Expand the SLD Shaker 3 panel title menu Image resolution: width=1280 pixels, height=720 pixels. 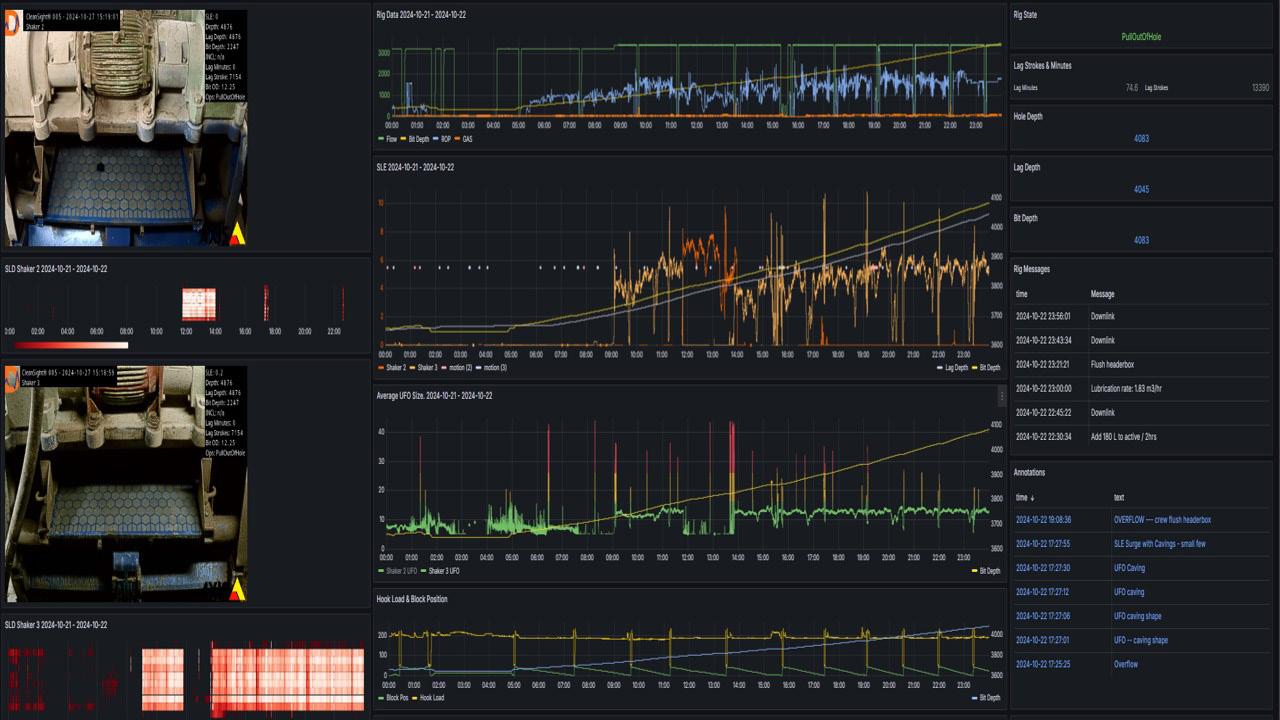pos(56,624)
